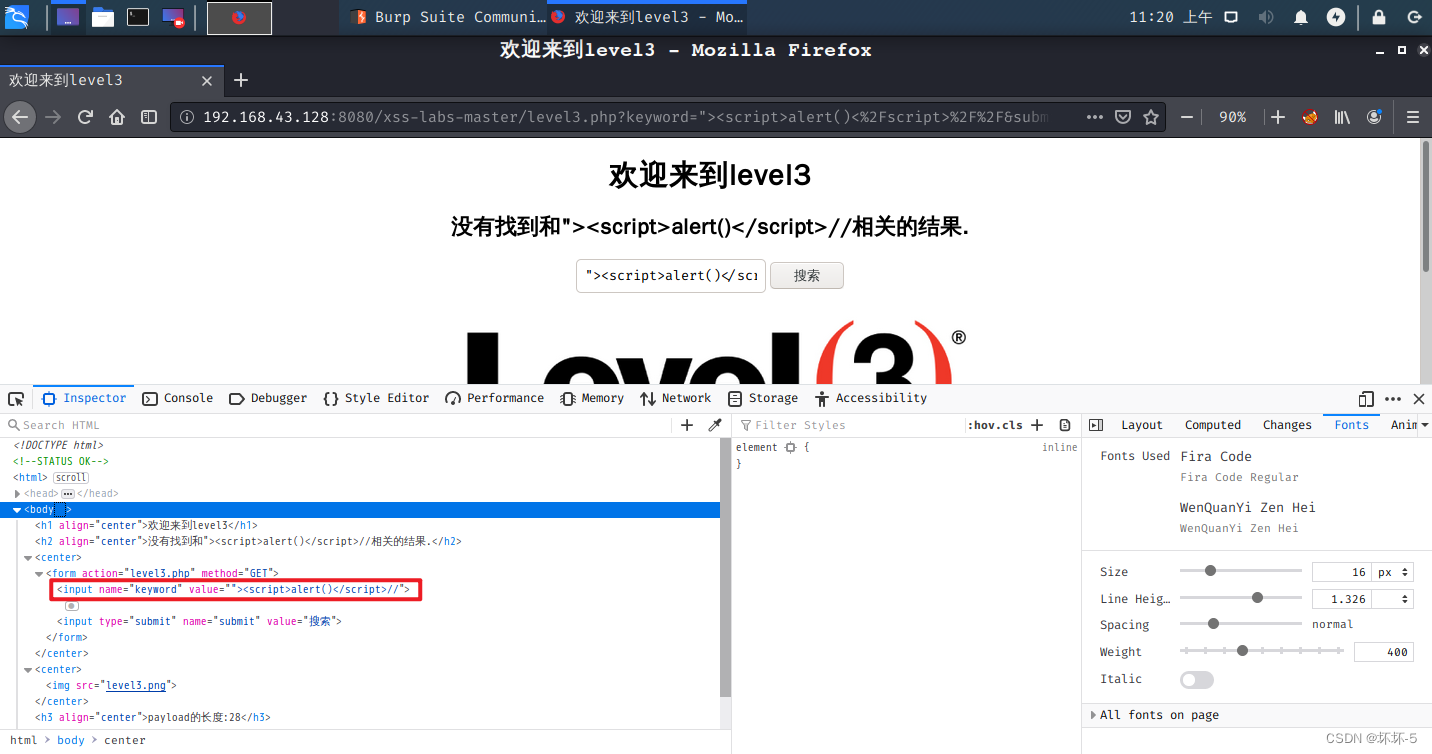Collapse the three-pane inspector sidebar
The width and height of the screenshot is (1432, 754).
coord(1096,425)
